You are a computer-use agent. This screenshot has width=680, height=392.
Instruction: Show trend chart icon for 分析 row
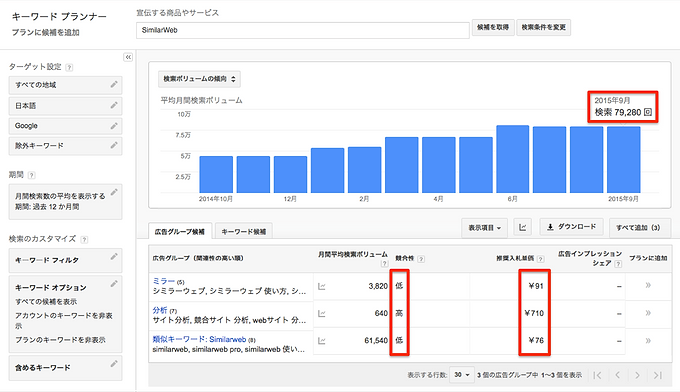(321, 313)
